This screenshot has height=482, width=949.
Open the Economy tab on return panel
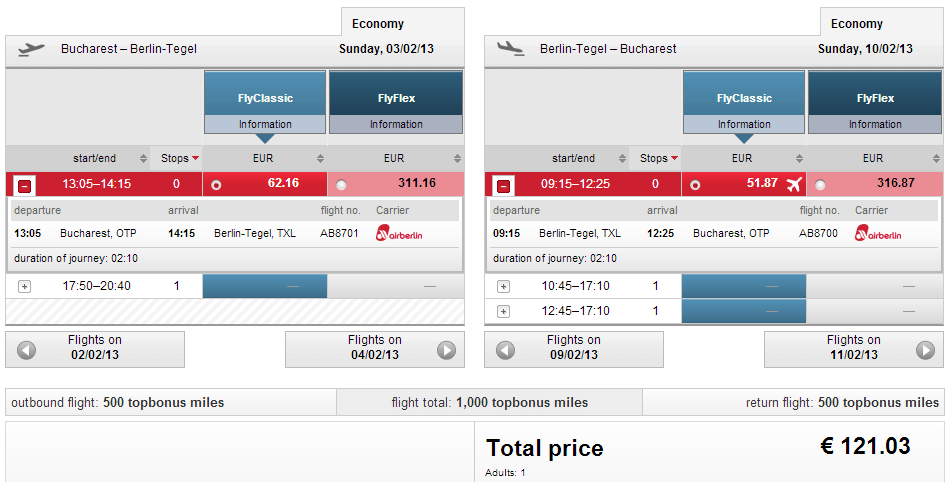click(x=882, y=24)
